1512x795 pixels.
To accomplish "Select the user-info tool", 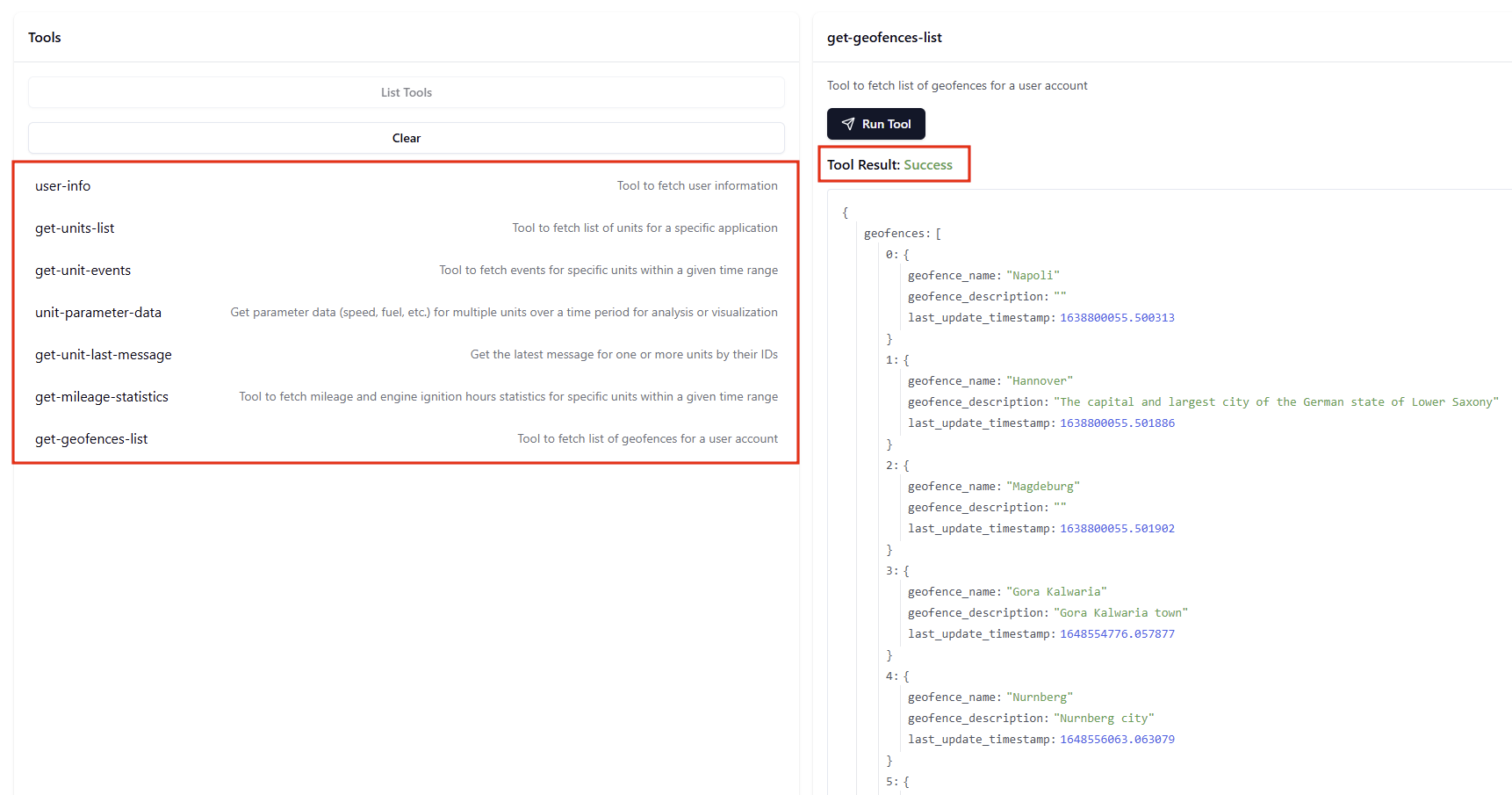I will point(406,185).
